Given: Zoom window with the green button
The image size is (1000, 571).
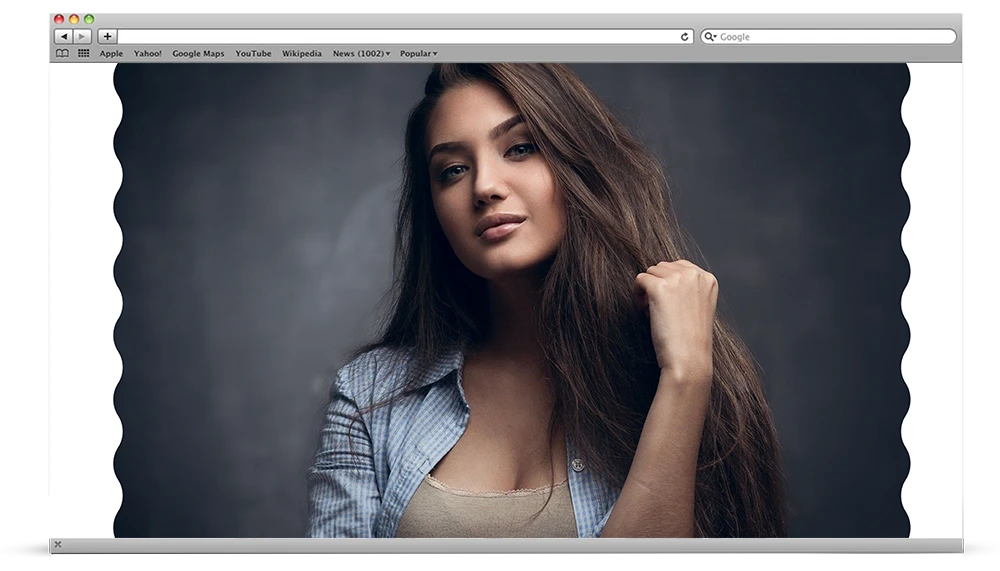Looking at the screenshot, I should [89, 19].
